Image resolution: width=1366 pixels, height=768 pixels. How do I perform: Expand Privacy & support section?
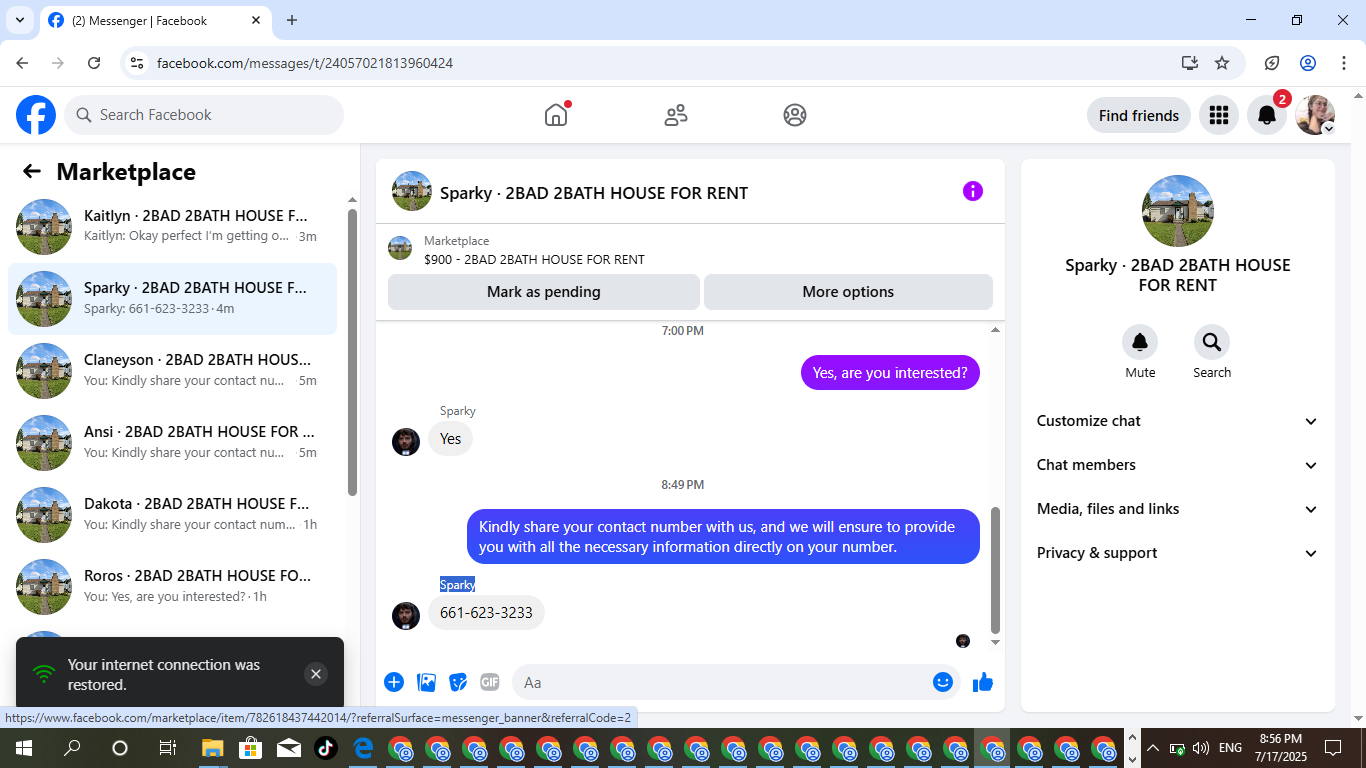[1178, 553]
